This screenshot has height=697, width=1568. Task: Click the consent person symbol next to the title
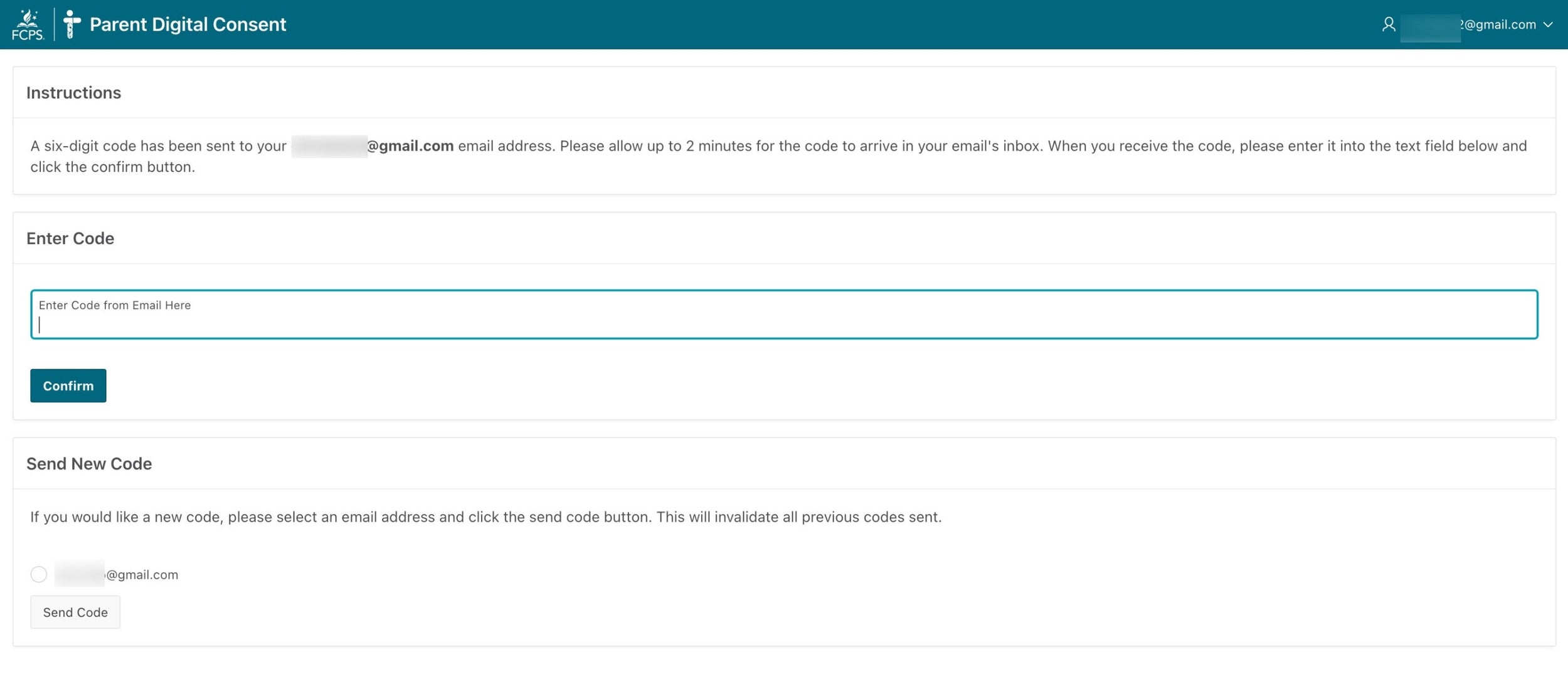[71, 24]
